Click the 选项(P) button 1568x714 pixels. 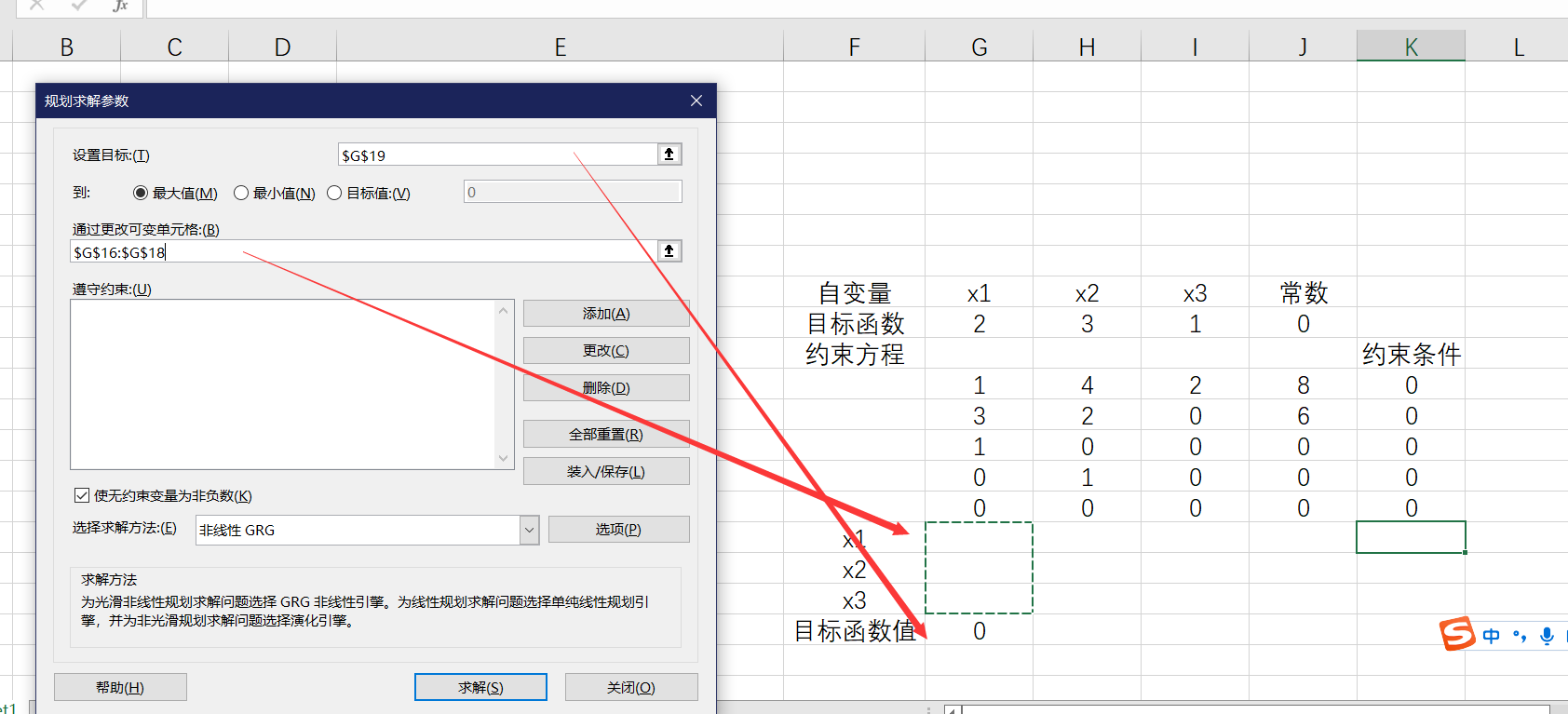pos(618,530)
